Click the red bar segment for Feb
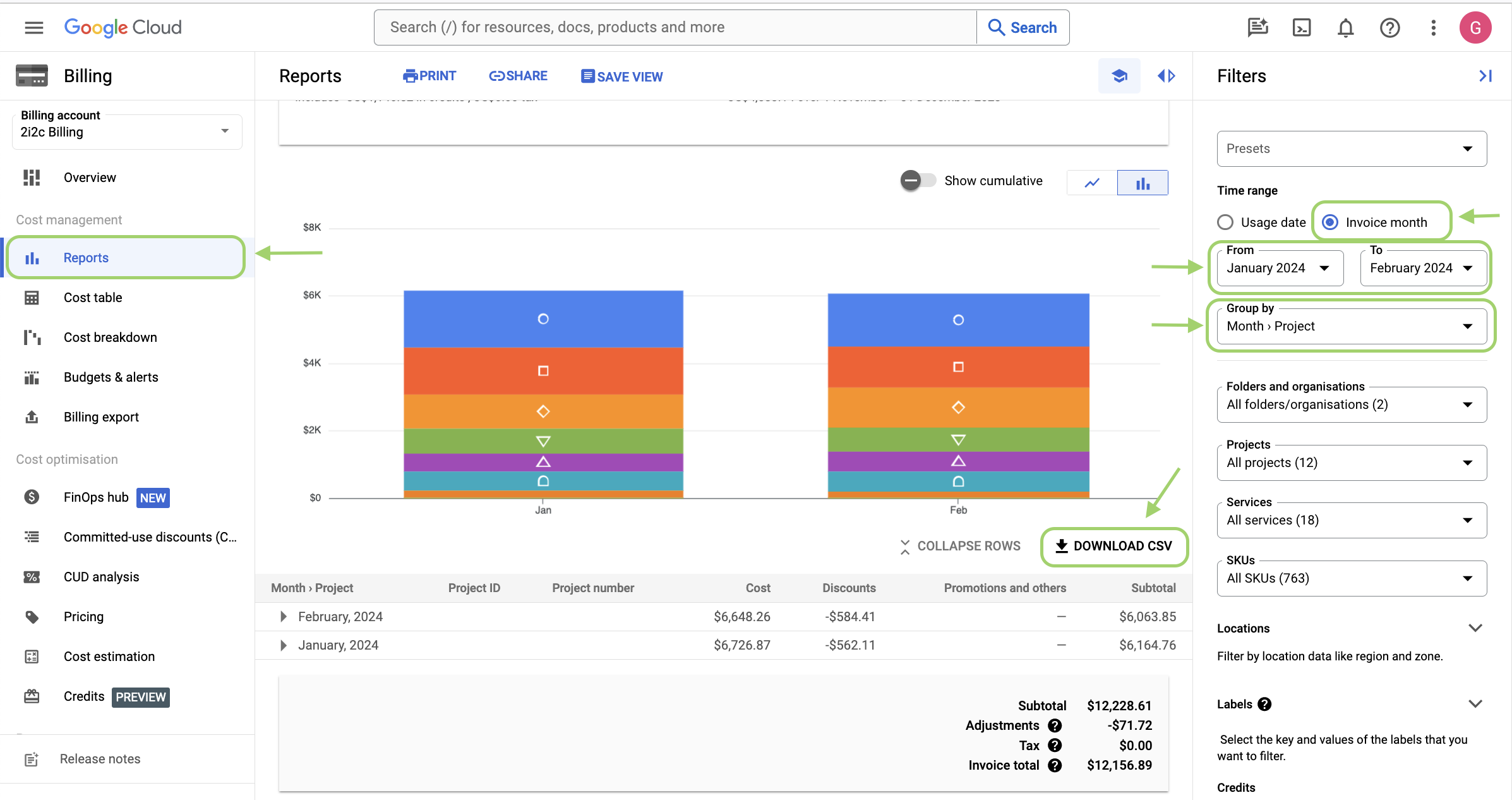This screenshot has height=800, width=1512. [x=958, y=367]
